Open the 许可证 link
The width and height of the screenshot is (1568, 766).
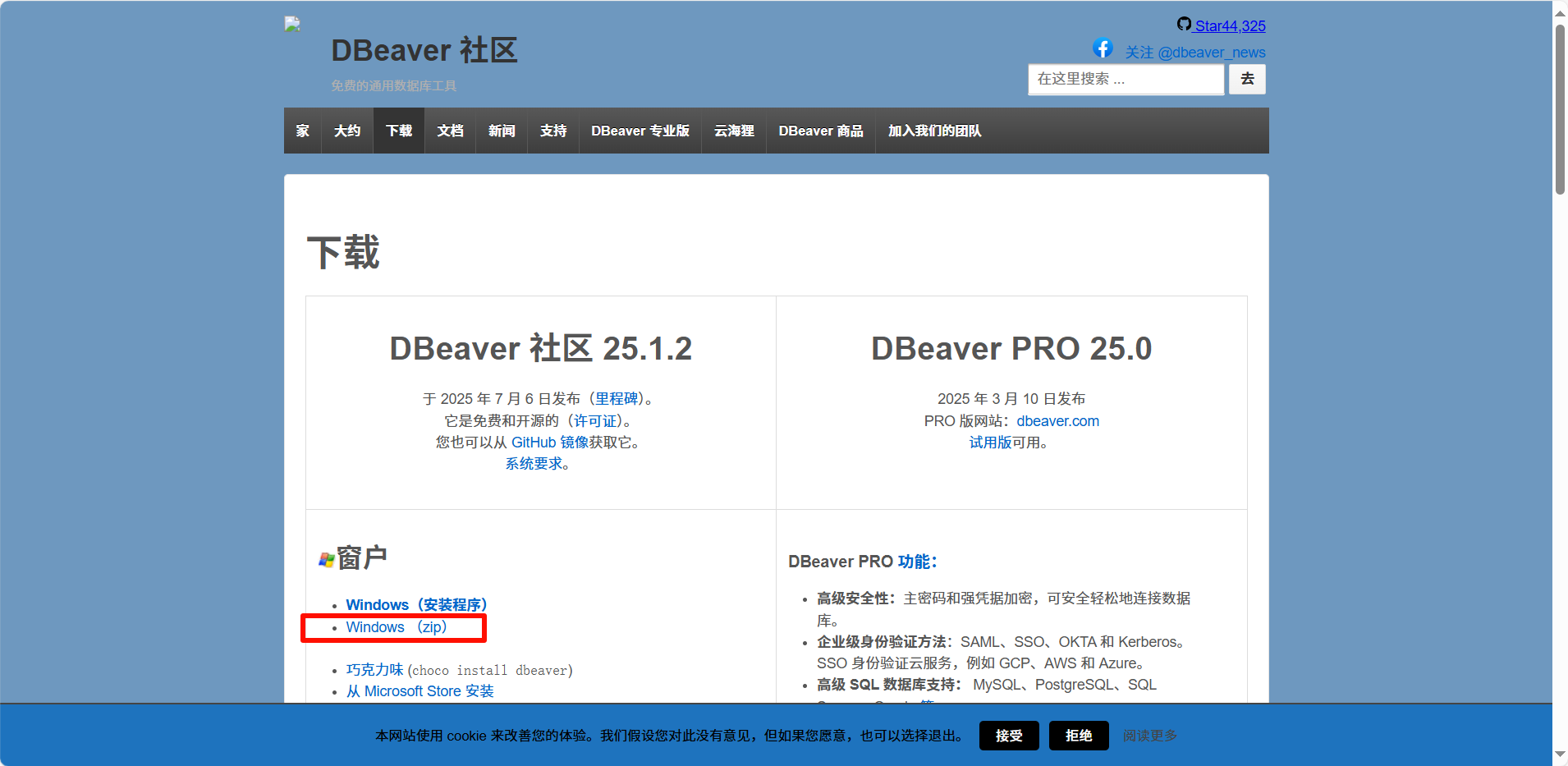coord(595,421)
